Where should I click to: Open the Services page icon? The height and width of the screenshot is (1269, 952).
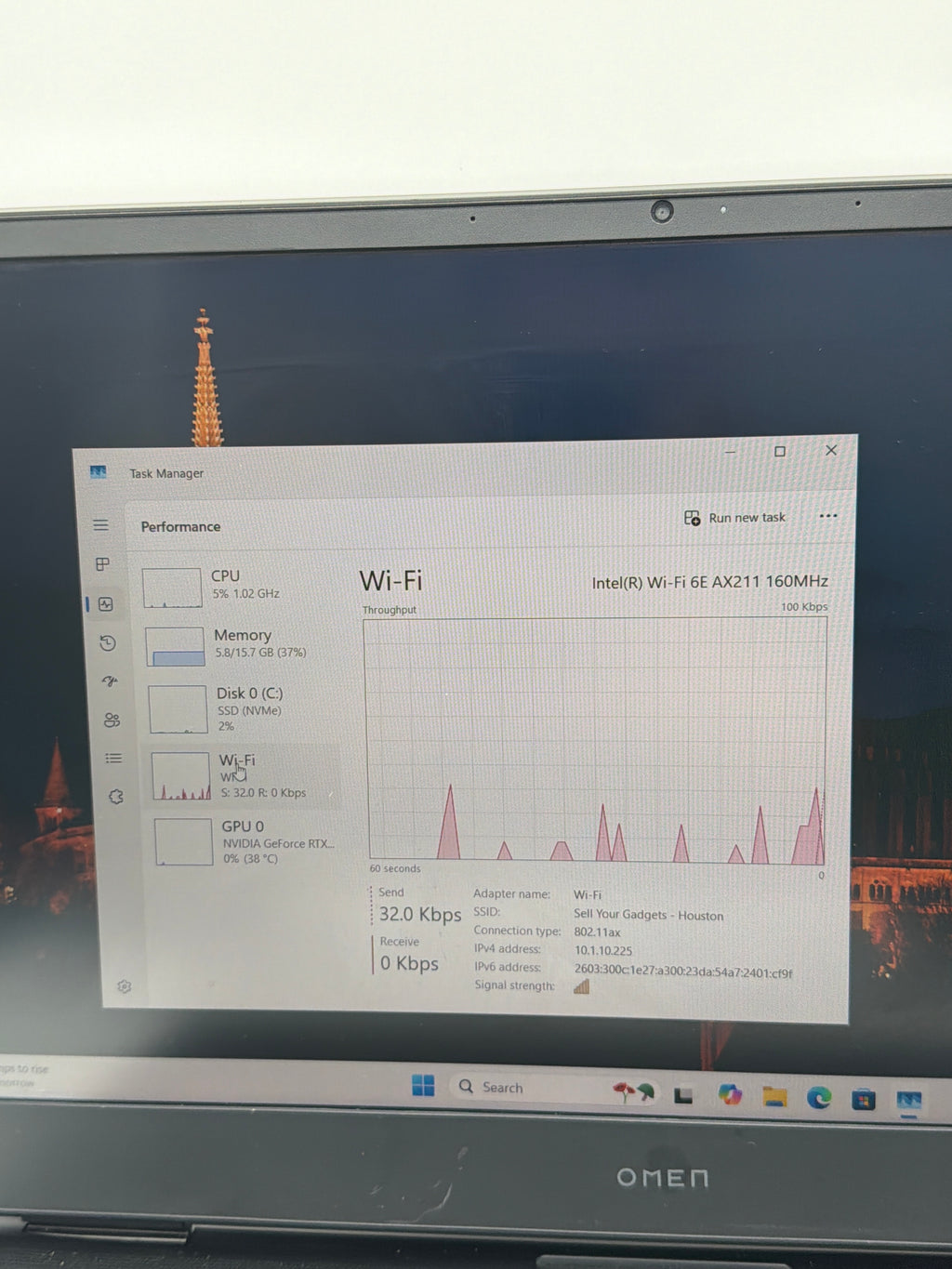tap(115, 797)
